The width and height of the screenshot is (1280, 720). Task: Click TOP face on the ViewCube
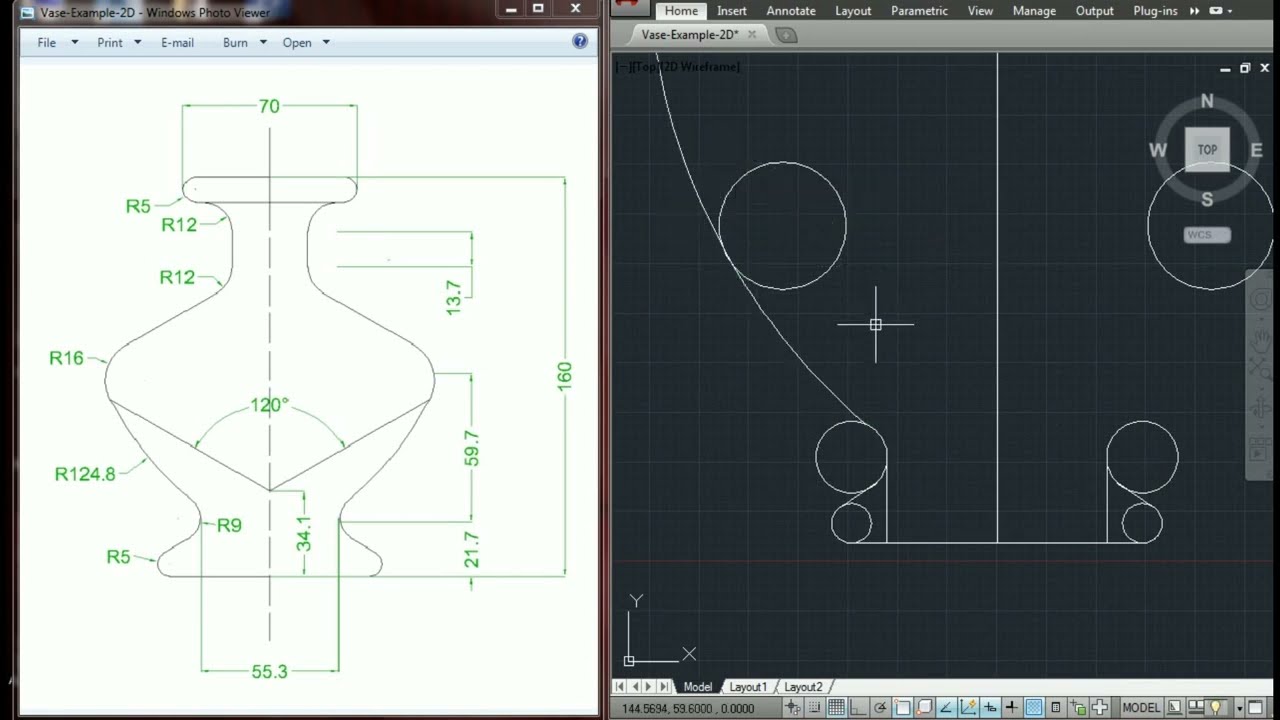coord(1207,150)
